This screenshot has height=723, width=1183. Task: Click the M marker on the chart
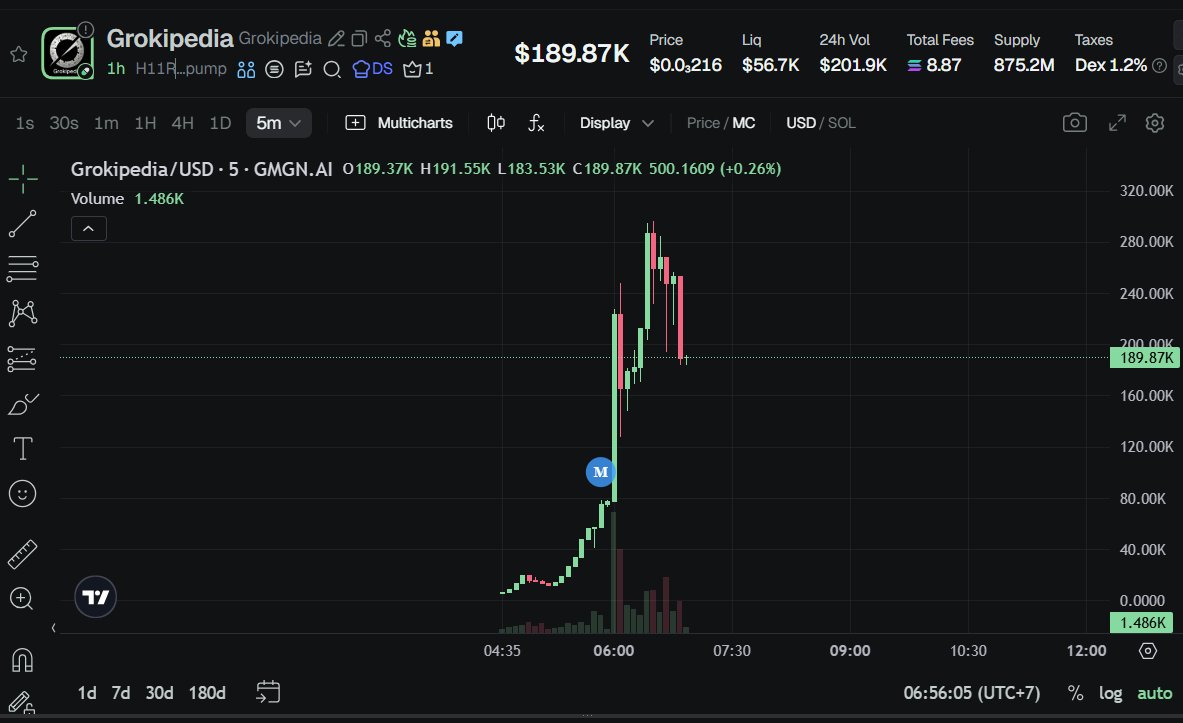601,472
